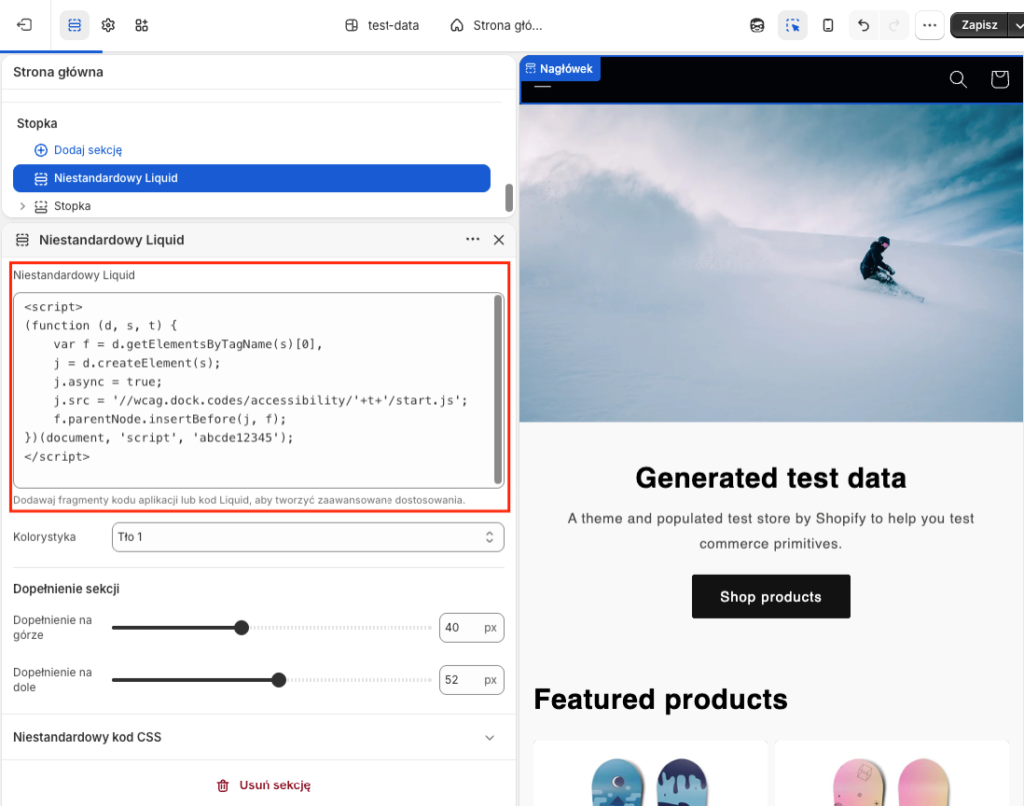Click Usuń sekcję delete button
Image resolution: width=1024 pixels, height=806 pixels.
pyautogui.click(x=264, y=785)
